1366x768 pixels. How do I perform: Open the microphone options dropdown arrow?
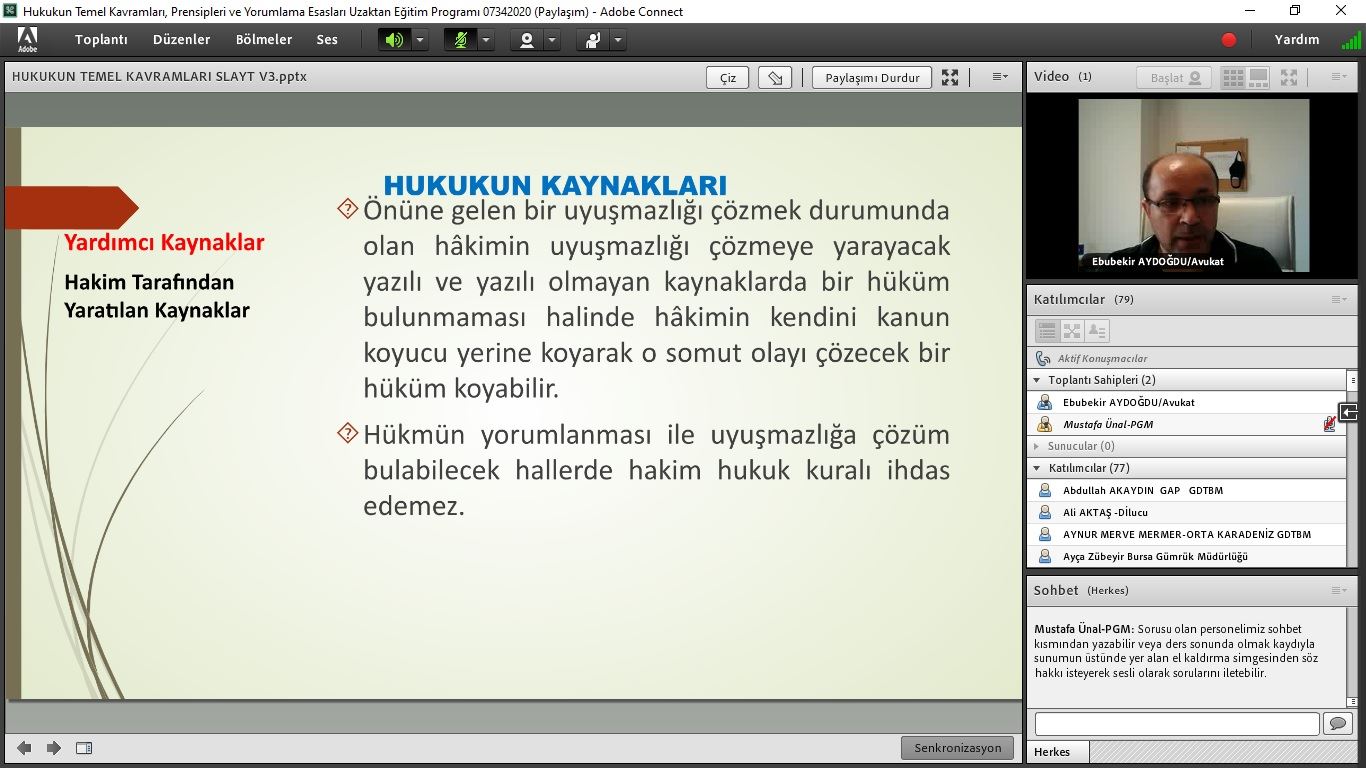click(x=486, y=40)
